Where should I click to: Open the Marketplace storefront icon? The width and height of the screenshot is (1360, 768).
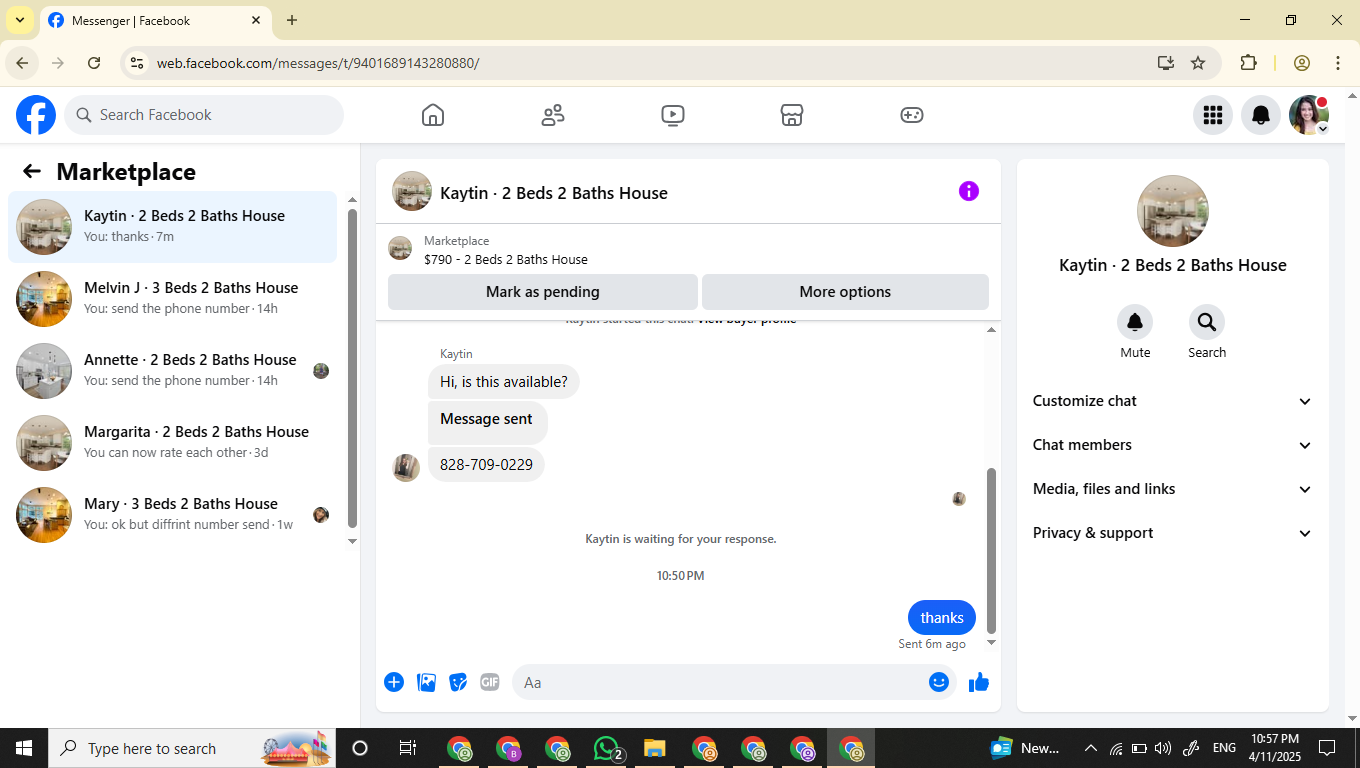point(792,115)
